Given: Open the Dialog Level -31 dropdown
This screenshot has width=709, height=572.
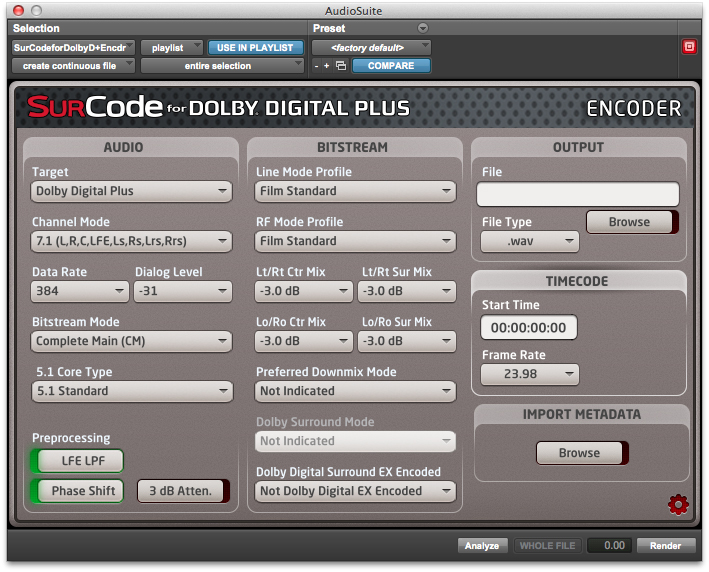Looking at the screenshot, I should (x=183, y=291).
